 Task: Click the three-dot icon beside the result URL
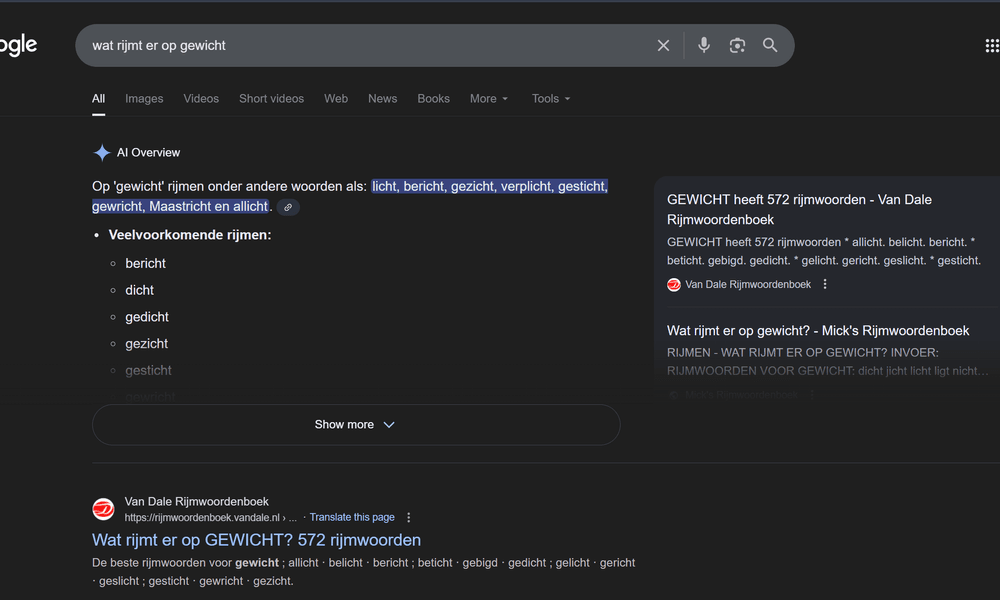click(x=408, y=517)
